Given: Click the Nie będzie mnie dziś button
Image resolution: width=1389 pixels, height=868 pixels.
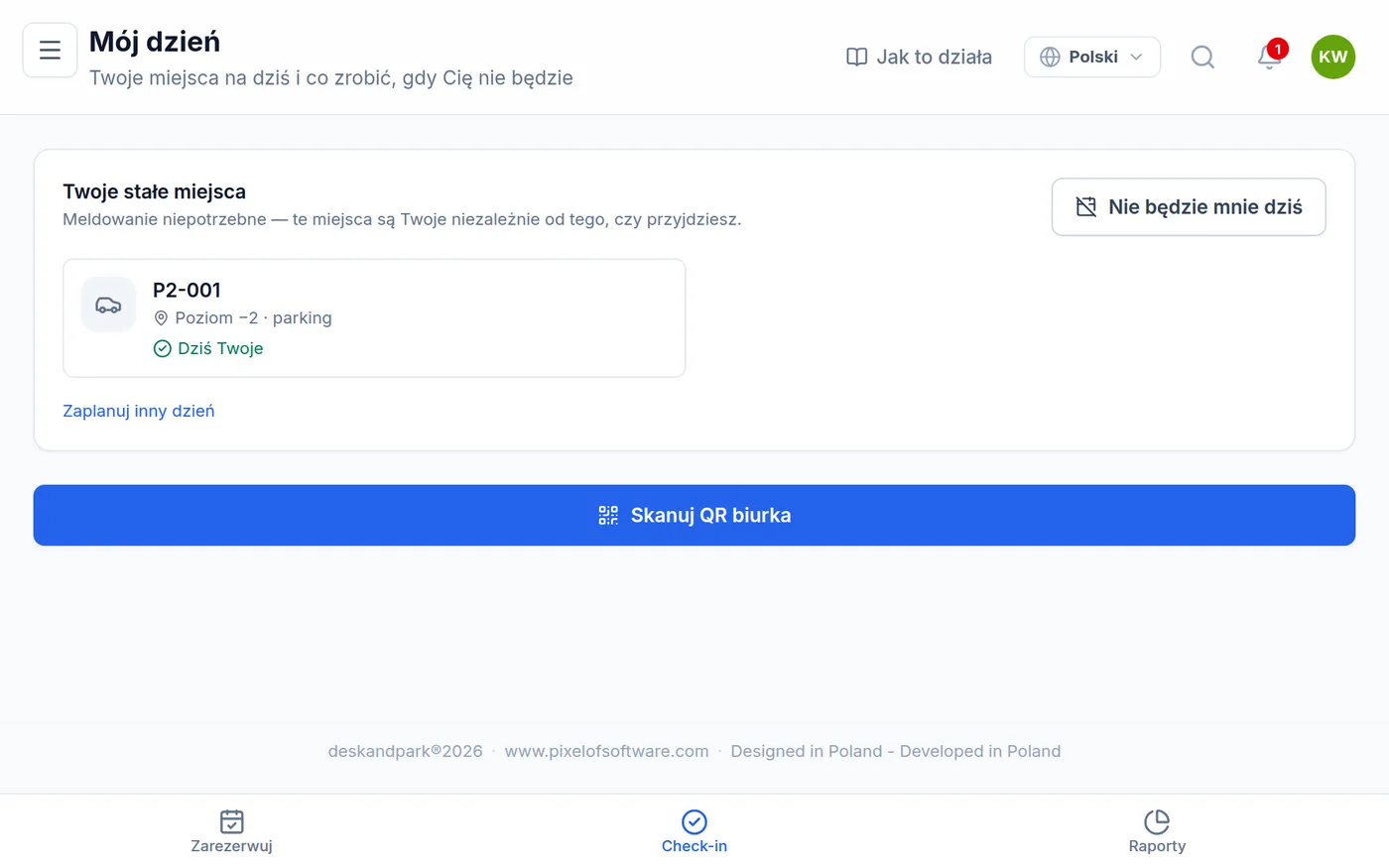Looking at the screenshot, I should (1189, 206).
